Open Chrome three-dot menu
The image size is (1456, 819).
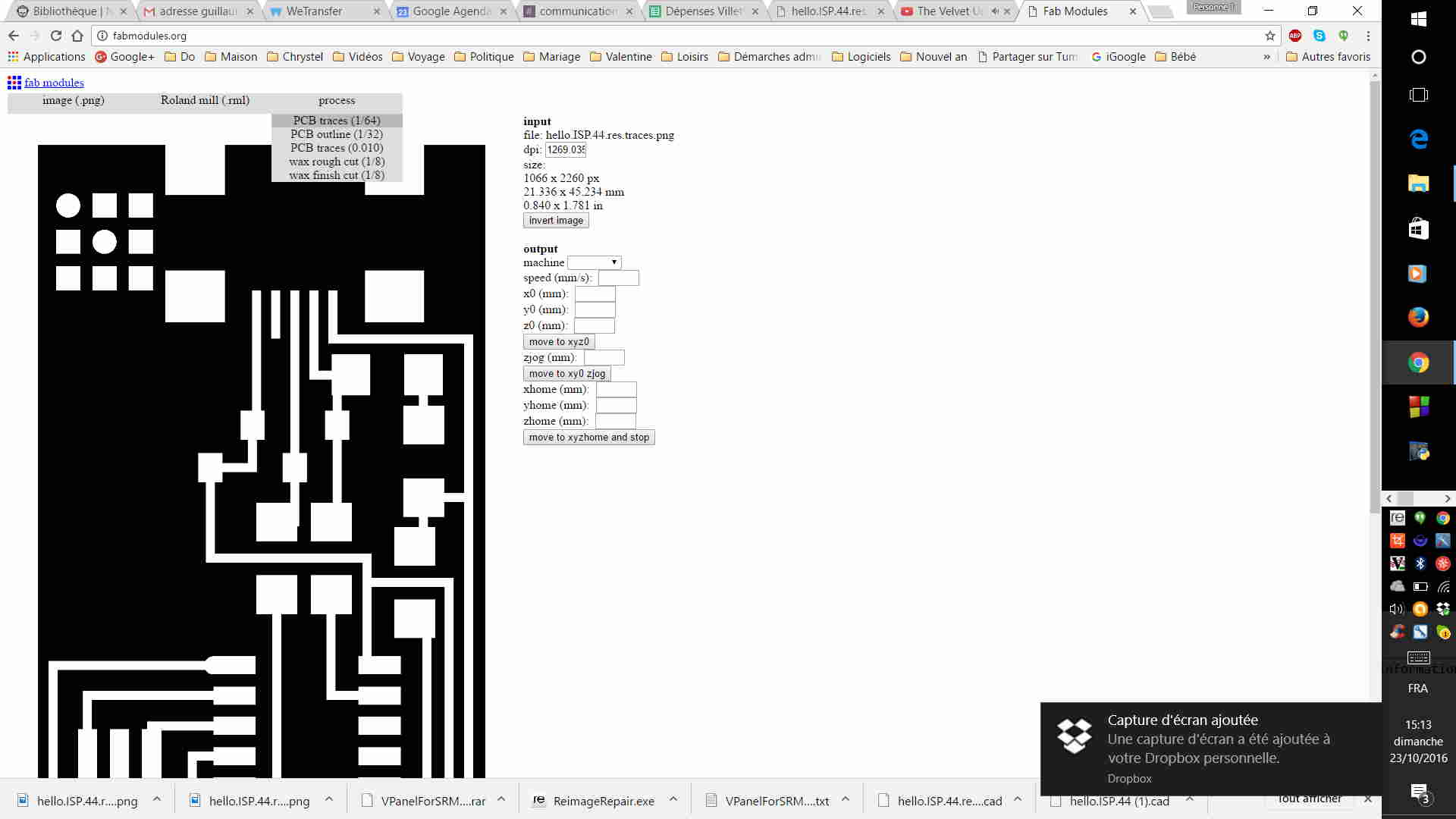pos(1368,36)
